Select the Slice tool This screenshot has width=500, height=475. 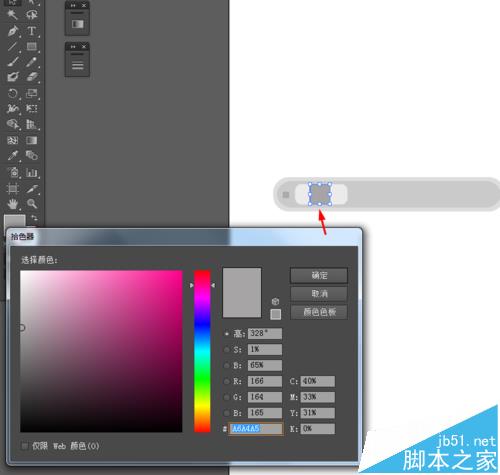pyautogui.click(x=32, y=189)
